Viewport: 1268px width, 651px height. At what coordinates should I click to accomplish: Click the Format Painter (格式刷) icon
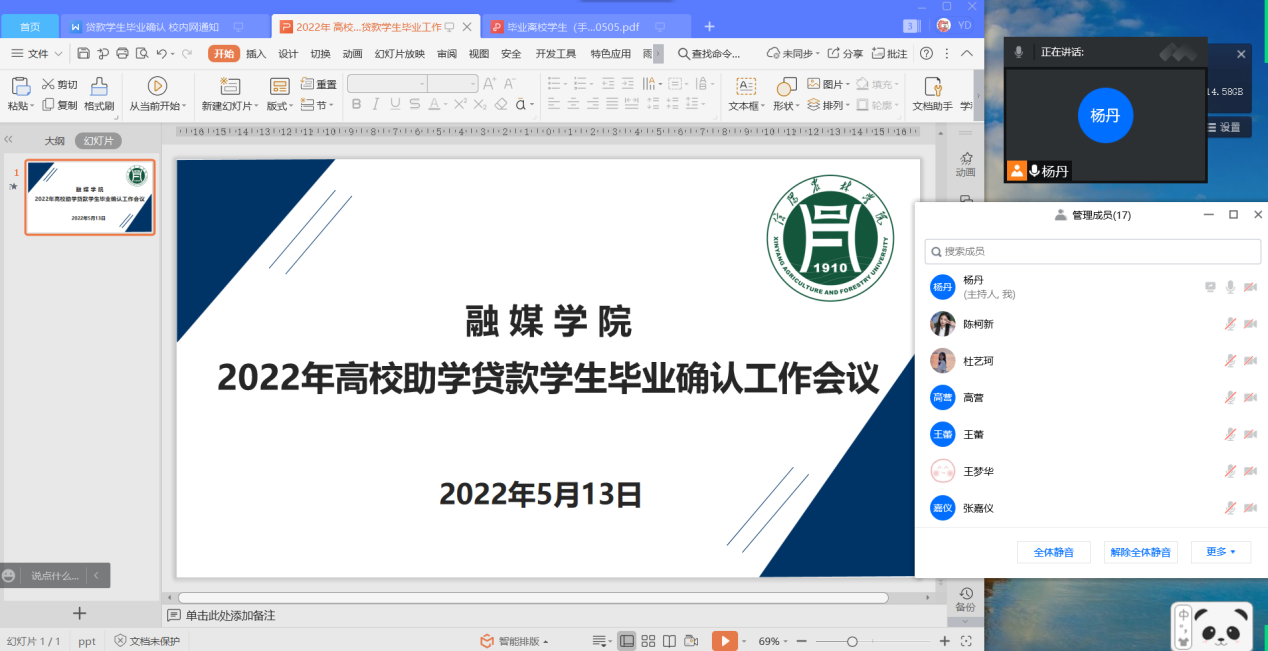99,87
